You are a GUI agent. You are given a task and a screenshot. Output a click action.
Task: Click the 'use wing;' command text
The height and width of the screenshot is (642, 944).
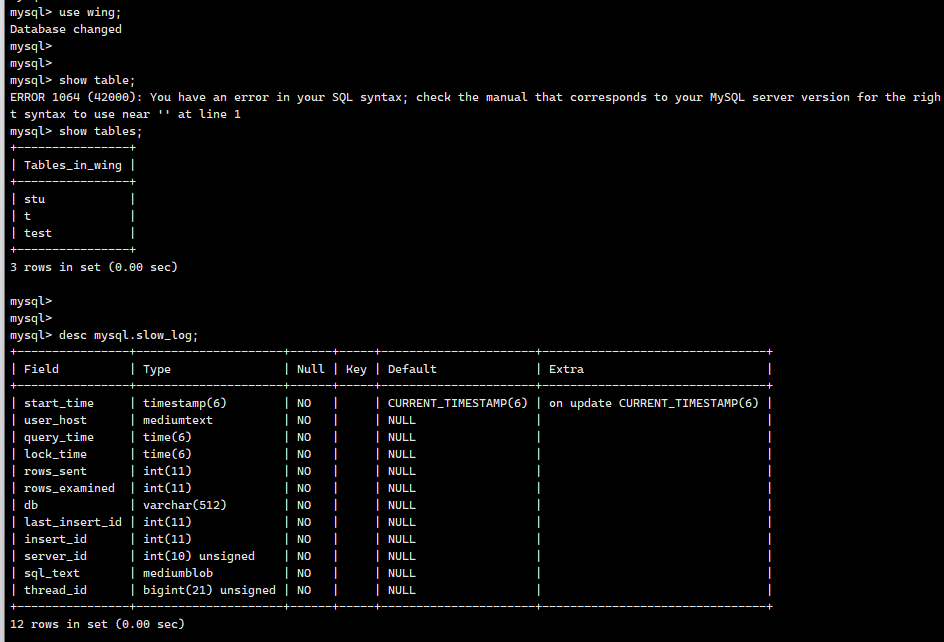click(90, 12)
